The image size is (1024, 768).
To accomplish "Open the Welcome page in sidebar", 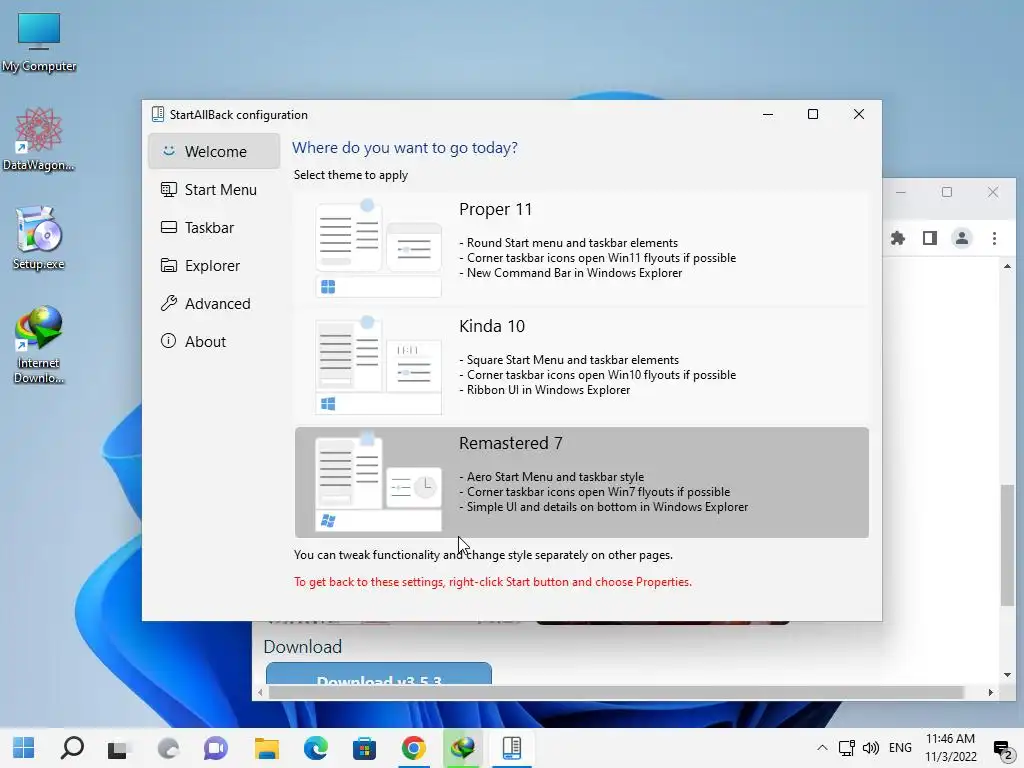I will tap(214, 152).
